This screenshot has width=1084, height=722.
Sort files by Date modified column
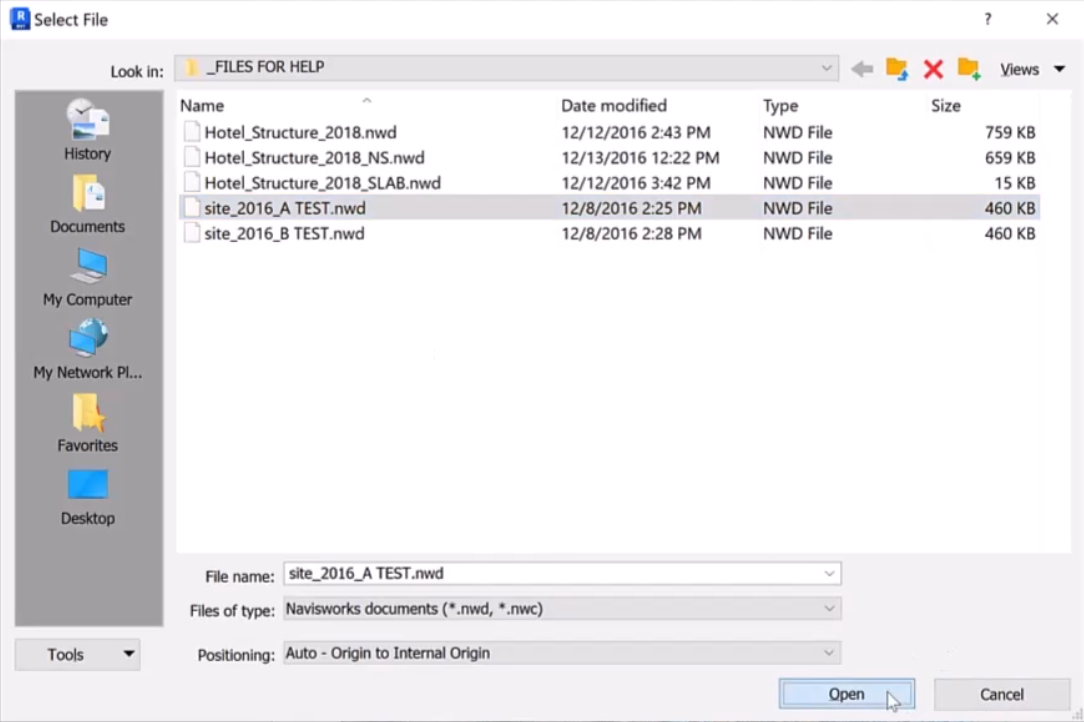[614, 106]
